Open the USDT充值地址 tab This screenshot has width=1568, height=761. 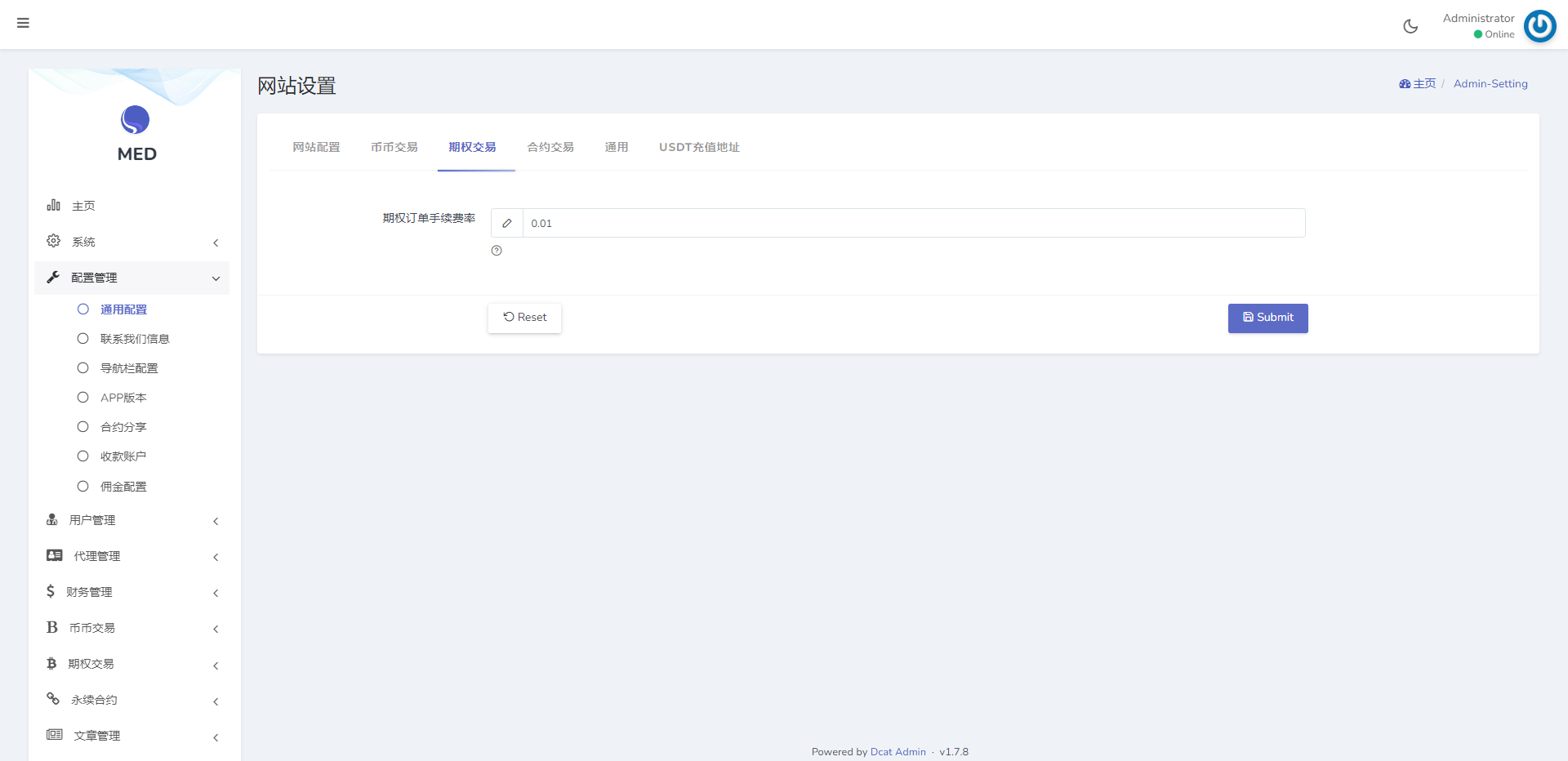tap(699, 147)
